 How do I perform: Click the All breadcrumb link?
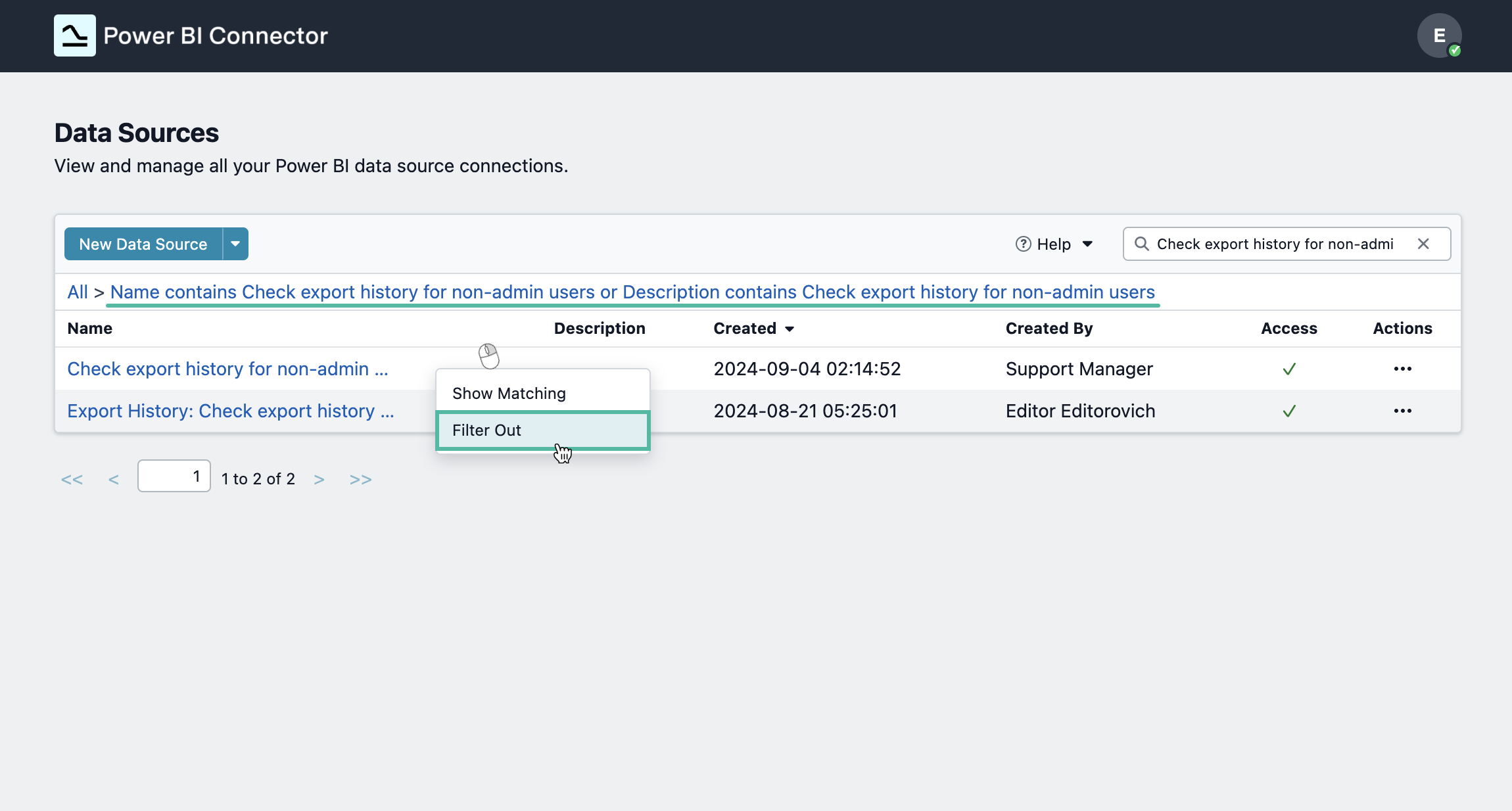[78, 292]
